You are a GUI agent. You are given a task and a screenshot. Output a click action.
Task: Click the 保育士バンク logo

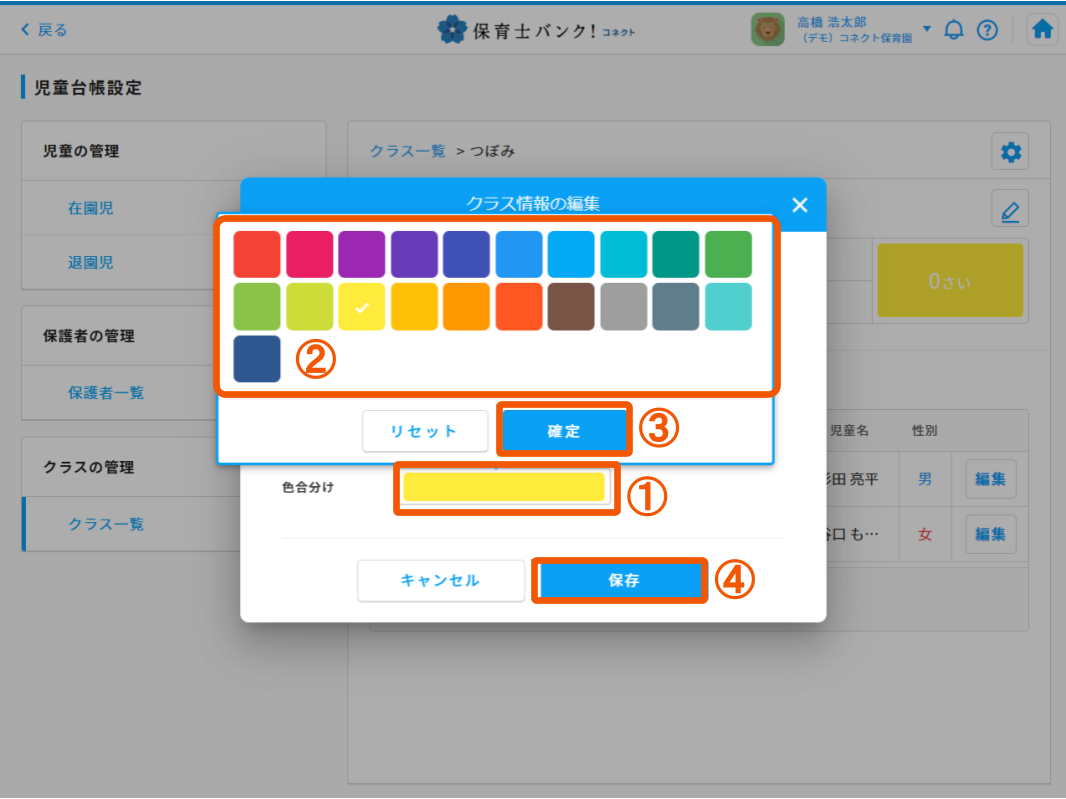tap(535, 30)
